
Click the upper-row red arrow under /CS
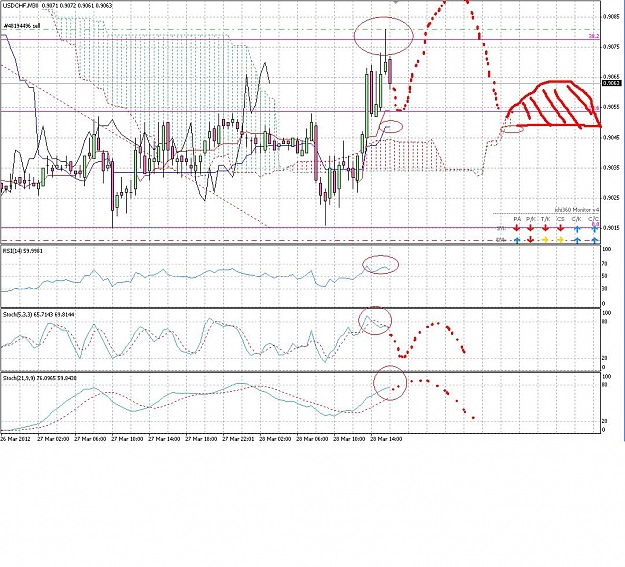(560, 228)
